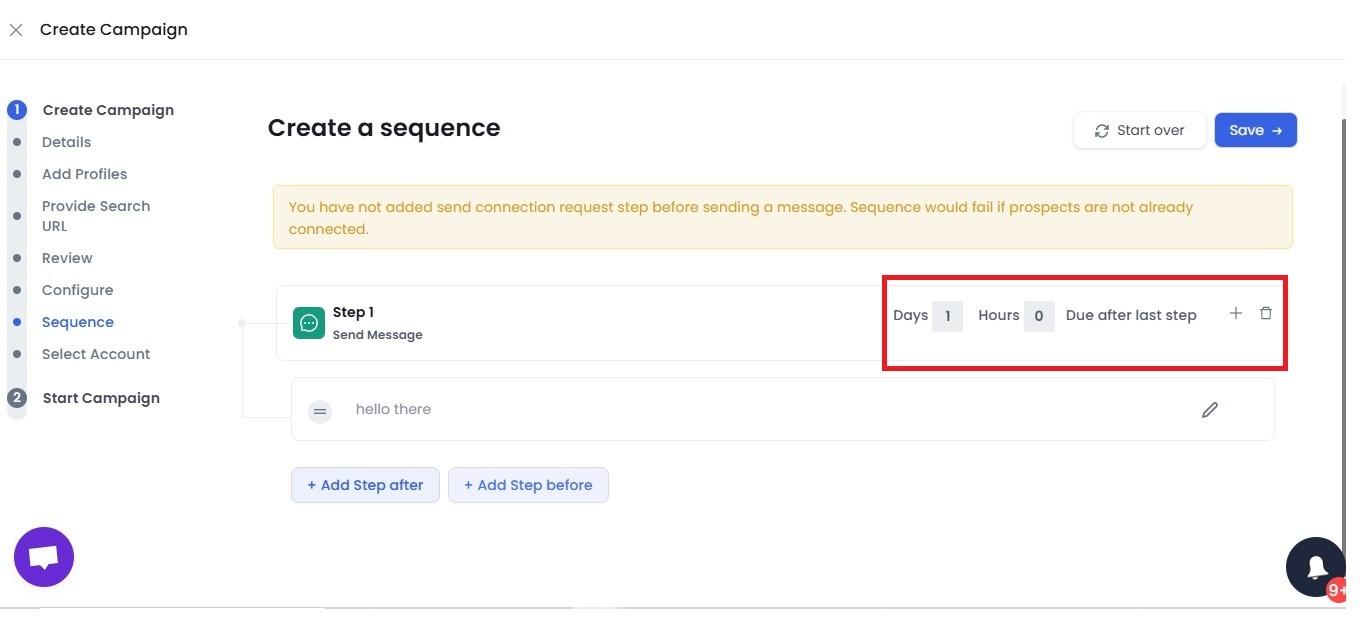Image resolution: width=1360 pixels, height=623 pixels.
Task: Delete Step 1 with trash icon
Action: (x=1266, y=314)
